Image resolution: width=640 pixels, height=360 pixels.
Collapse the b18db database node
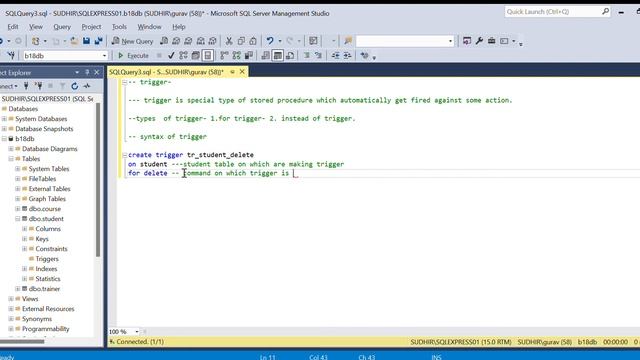click(x=4, y=139)
